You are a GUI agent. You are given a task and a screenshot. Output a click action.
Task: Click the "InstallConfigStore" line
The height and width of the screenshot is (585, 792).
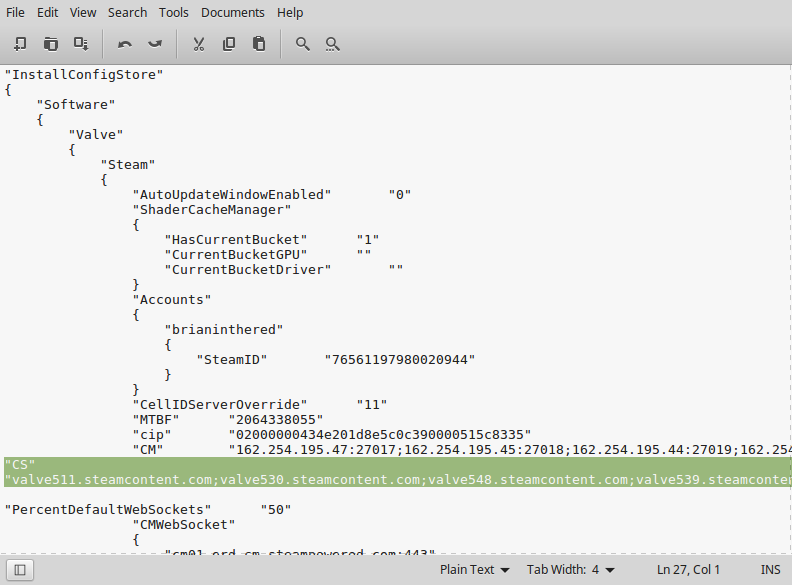[84, 75]
